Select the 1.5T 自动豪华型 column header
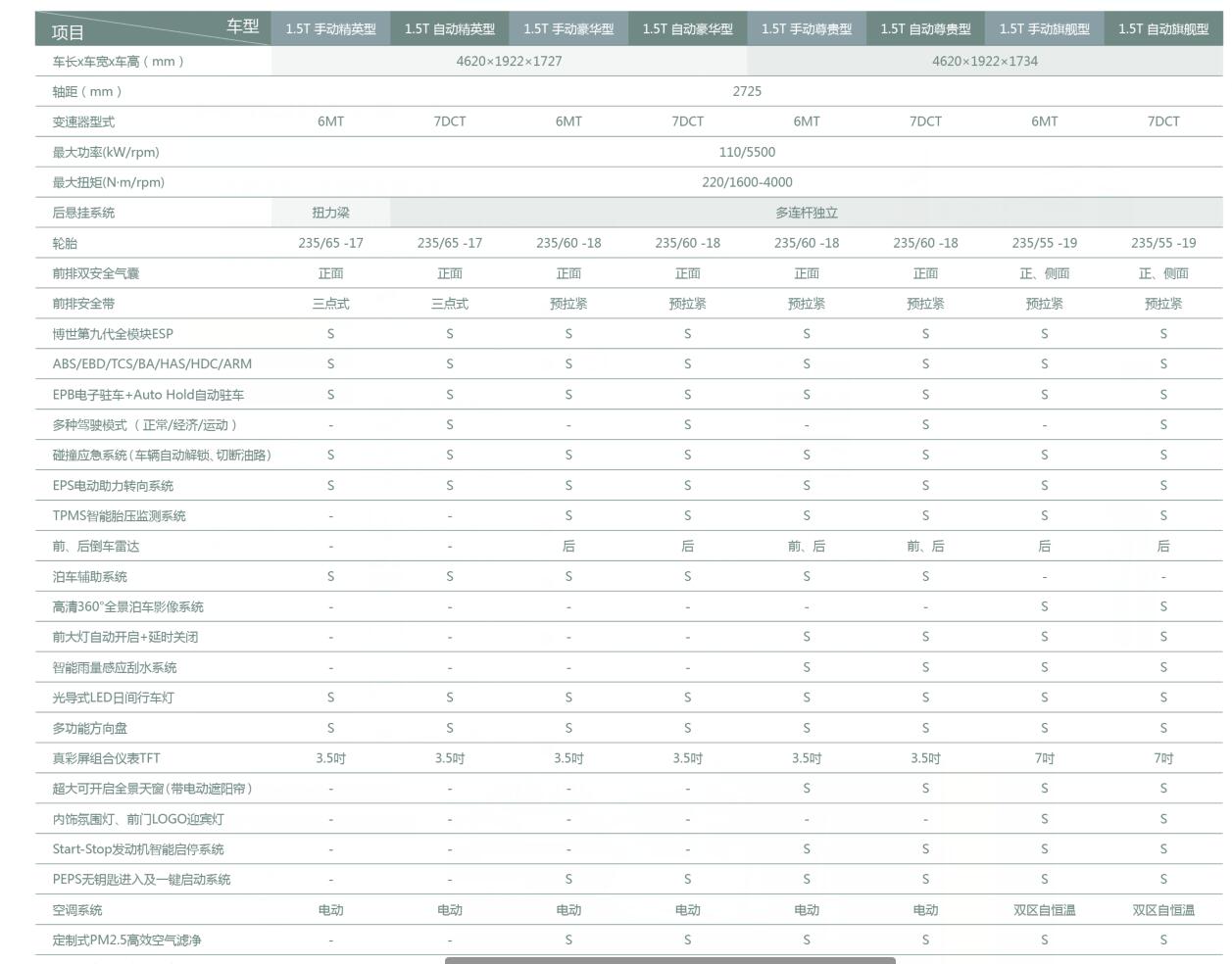1232x964 pixels. 688,29
